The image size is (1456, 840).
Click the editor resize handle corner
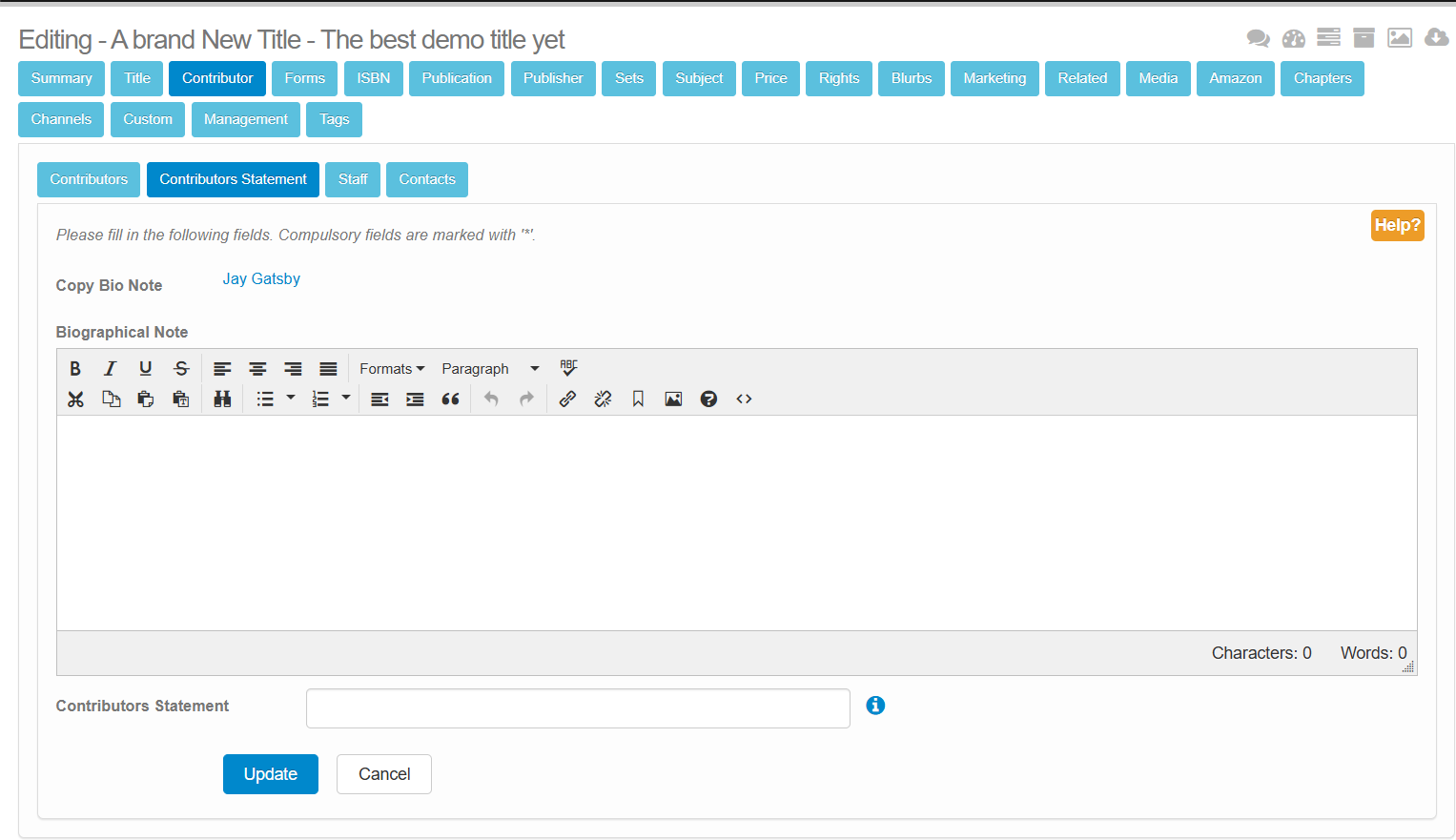click(1408, 666)
